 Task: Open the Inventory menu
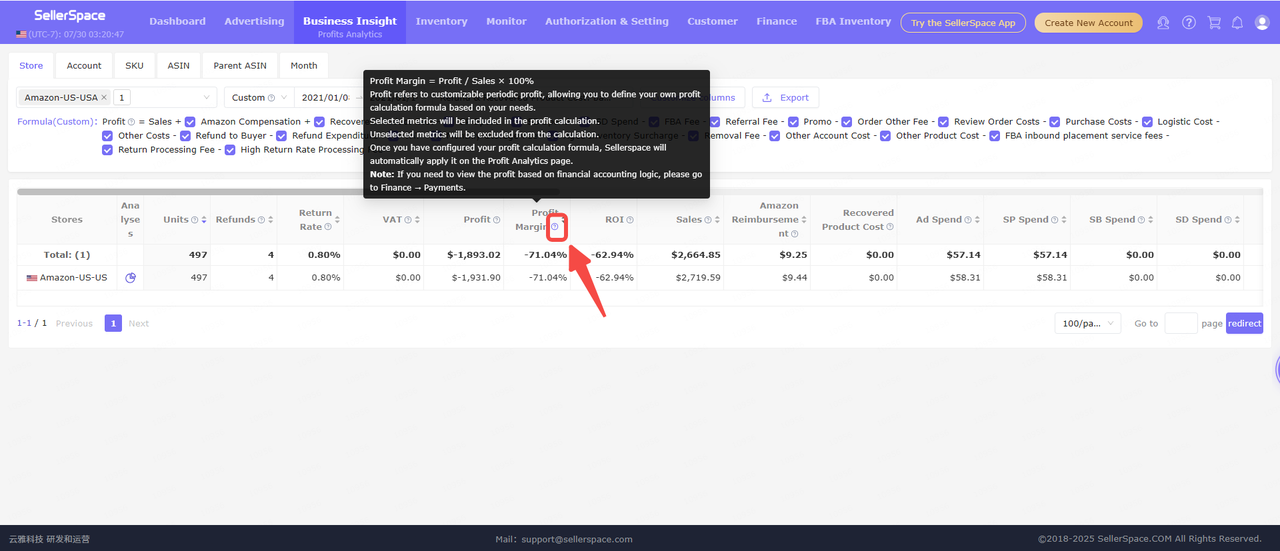pyautogui.click(x=441, y=21)
